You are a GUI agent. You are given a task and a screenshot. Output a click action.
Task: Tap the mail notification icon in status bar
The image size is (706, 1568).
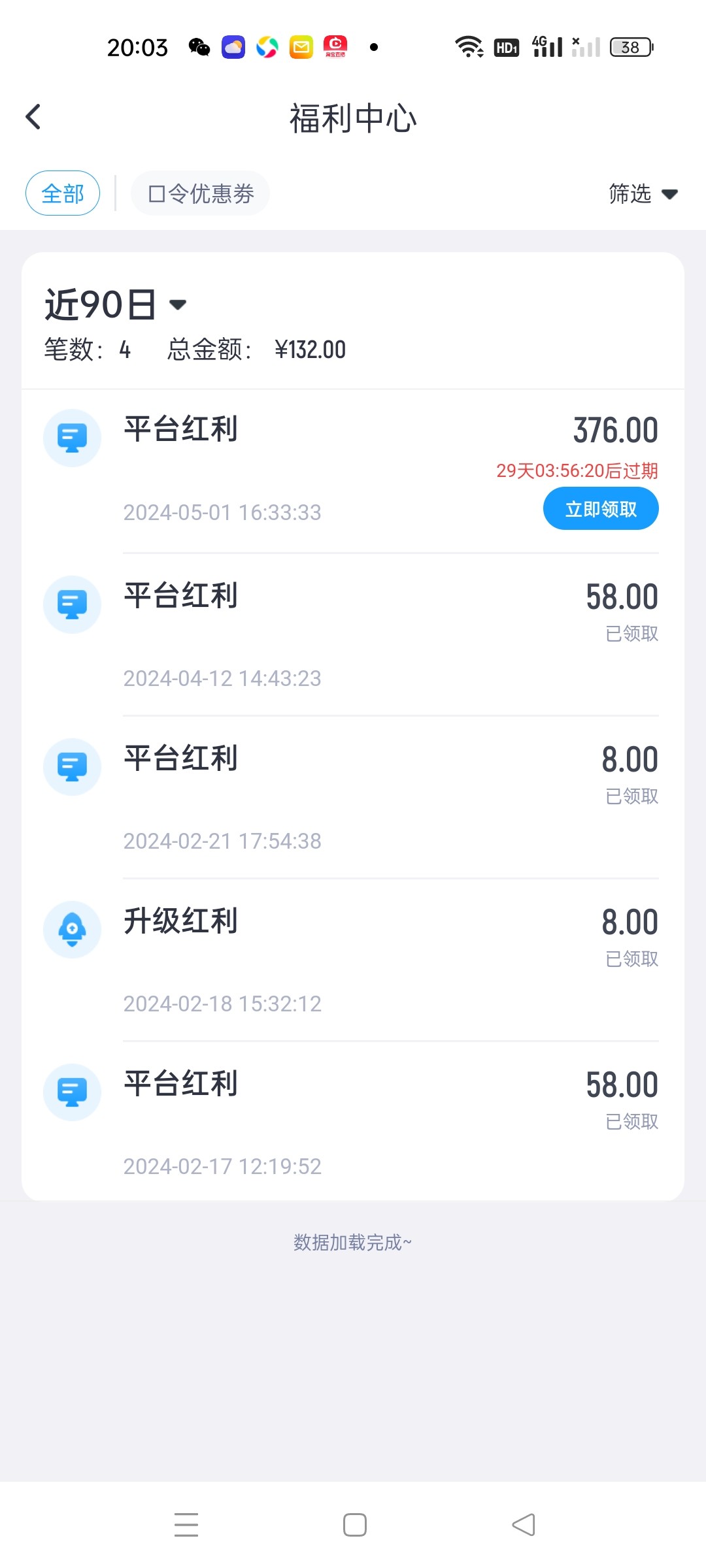click(x=301, y=47)
